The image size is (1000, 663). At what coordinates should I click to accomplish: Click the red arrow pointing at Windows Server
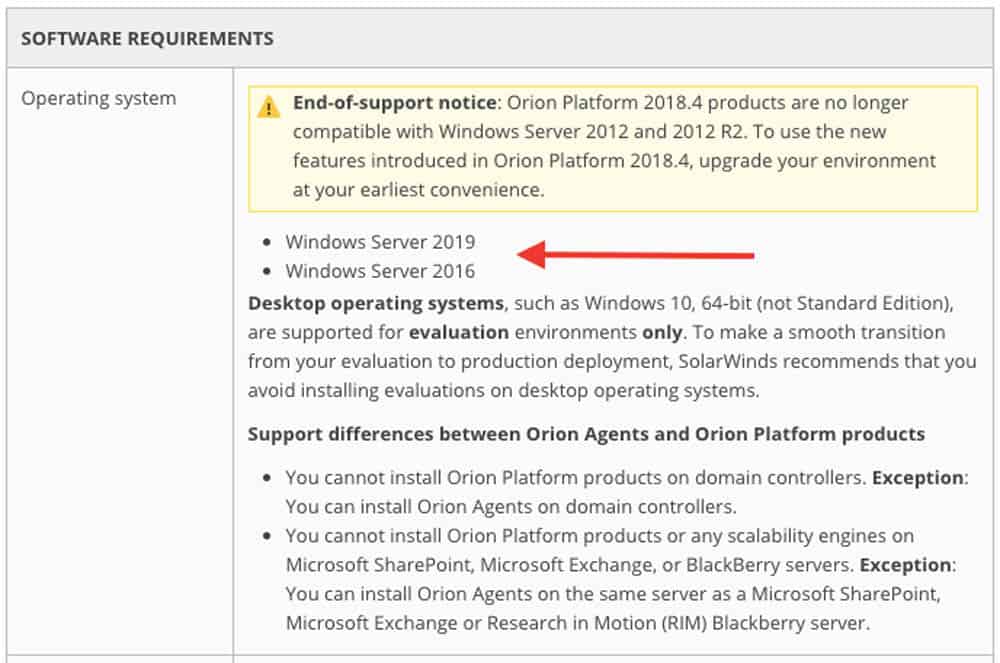coord(636,254)
